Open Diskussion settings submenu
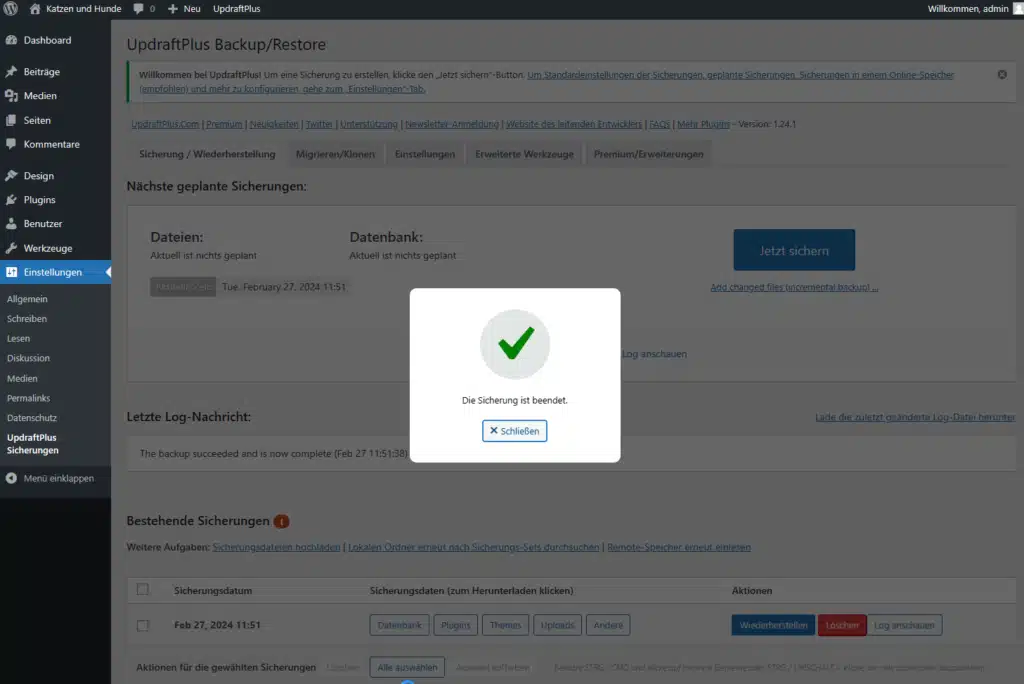Viewport: 1024px width, 684px height. (28, 358)
